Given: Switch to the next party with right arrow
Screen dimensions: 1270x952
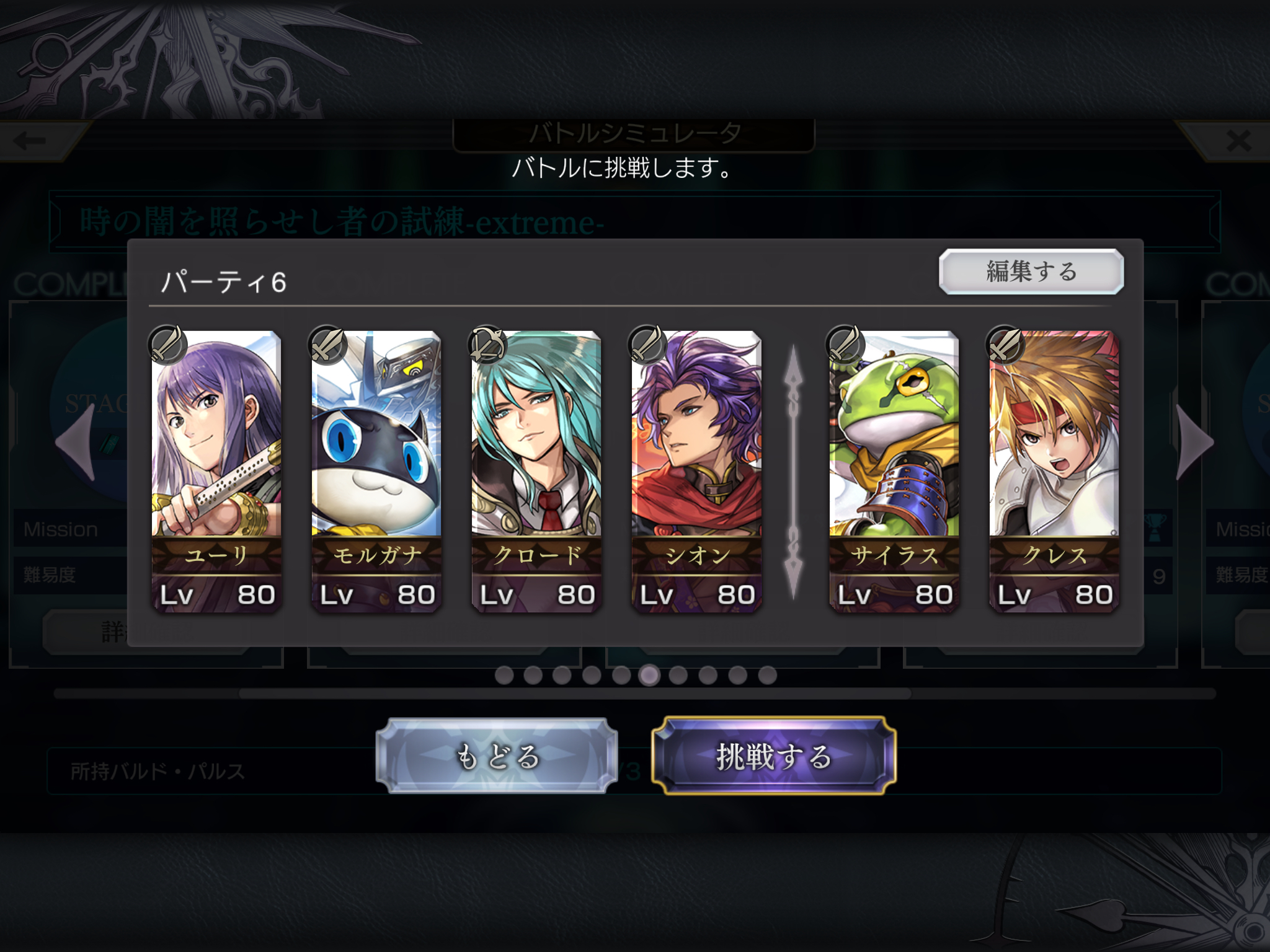Looking at the screenshot, I should click(1194, 442).
